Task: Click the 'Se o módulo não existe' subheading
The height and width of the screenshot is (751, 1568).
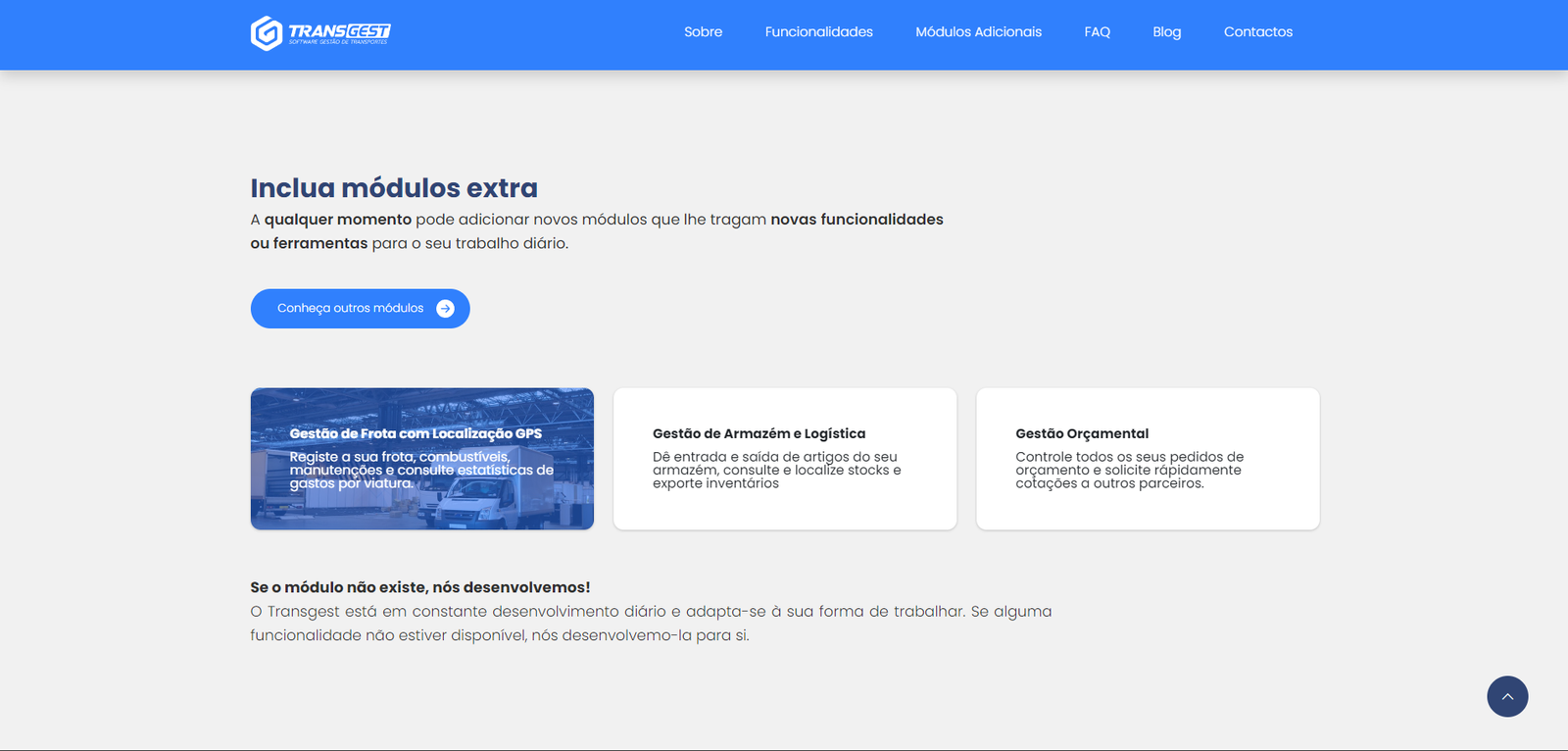Action: pyautogui.click(x=419, y=587)
